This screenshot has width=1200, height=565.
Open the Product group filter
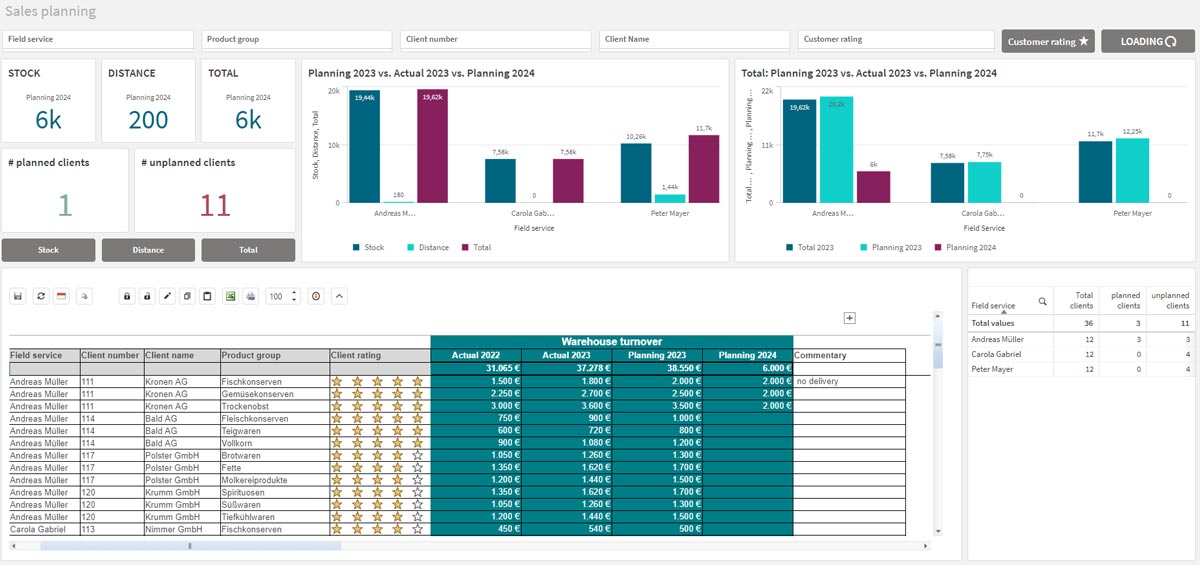pyautogui.click(x=297, y=40)
